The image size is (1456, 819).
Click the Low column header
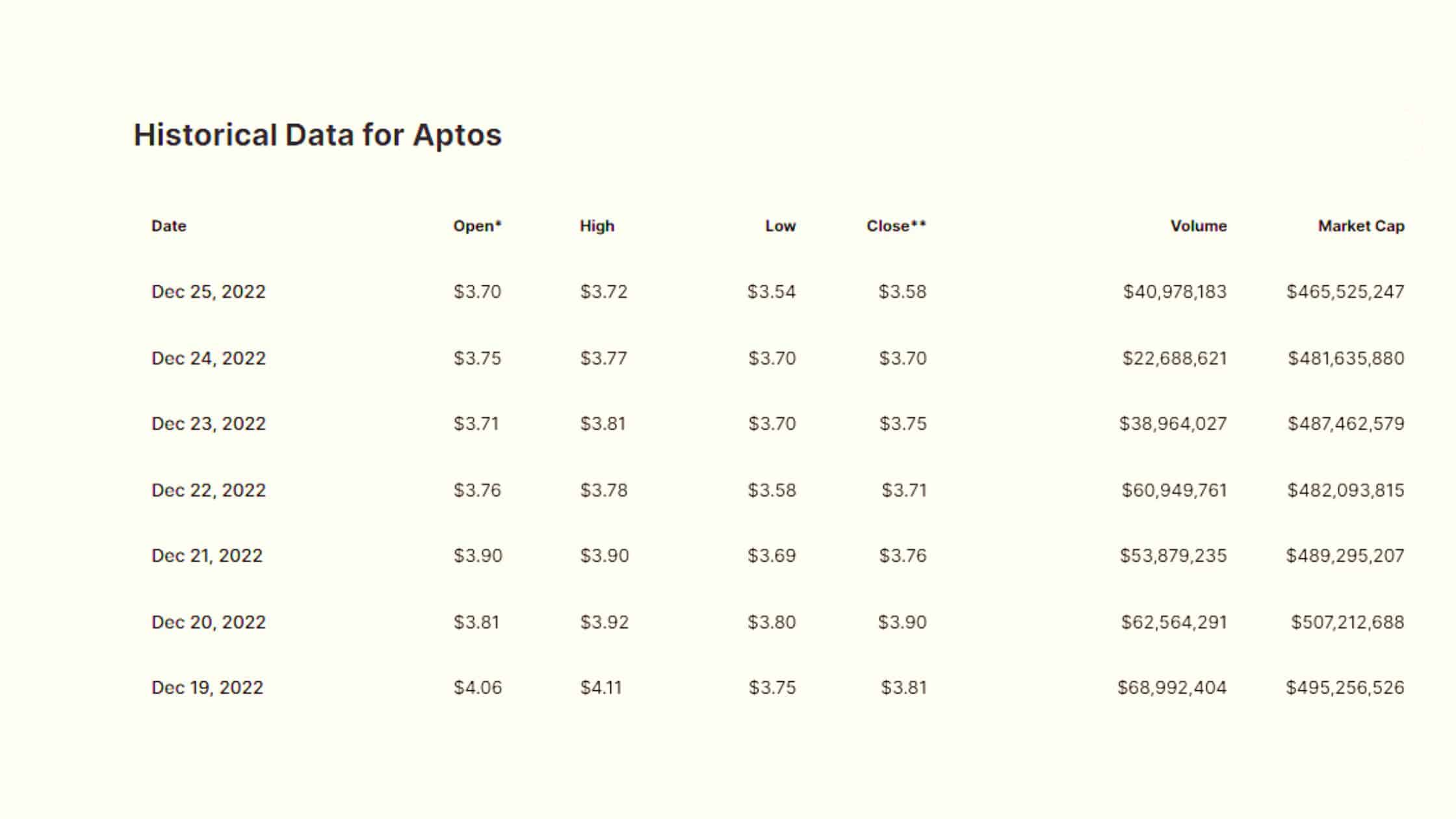780,226
